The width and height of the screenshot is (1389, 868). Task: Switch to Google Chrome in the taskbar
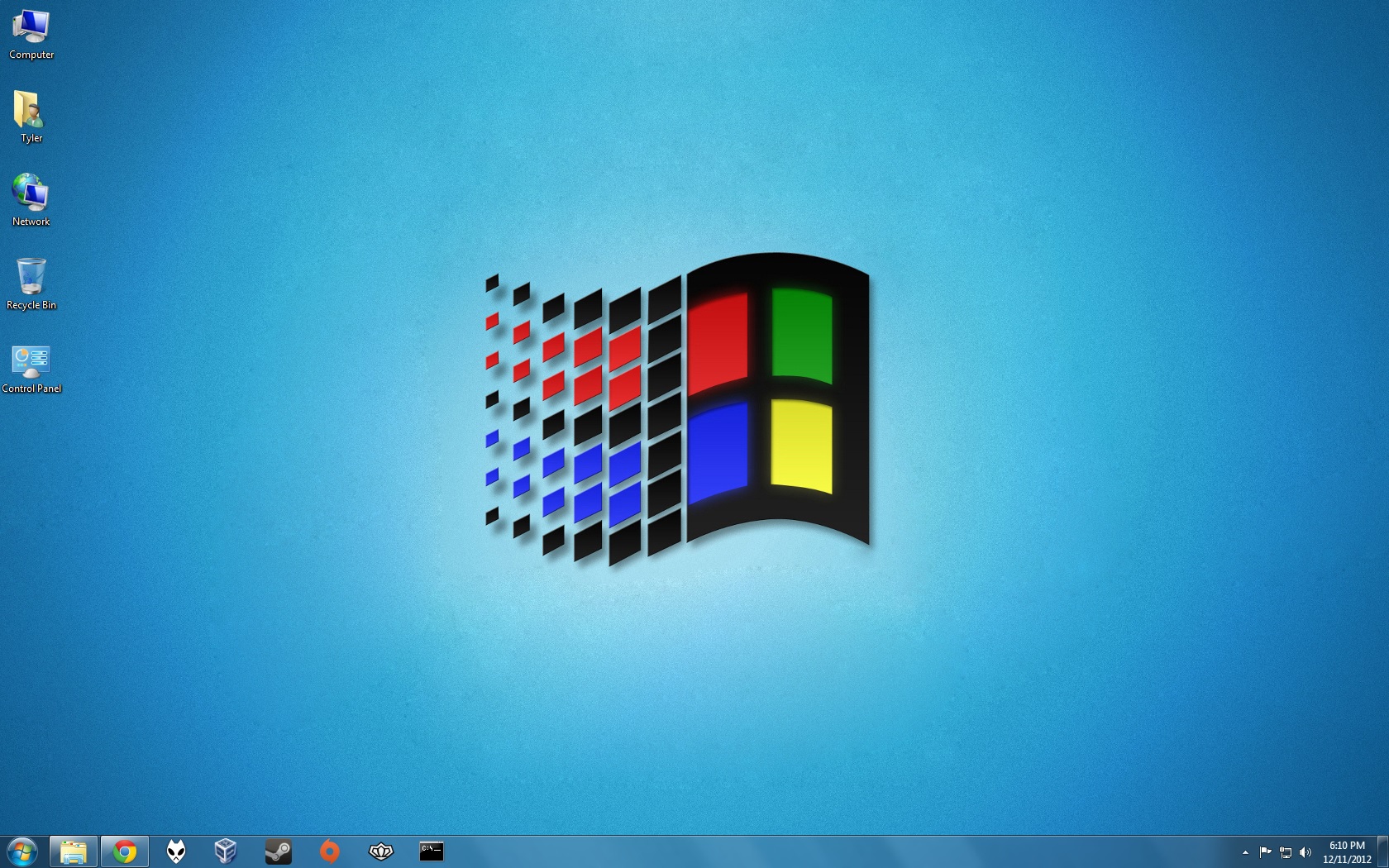125,851
